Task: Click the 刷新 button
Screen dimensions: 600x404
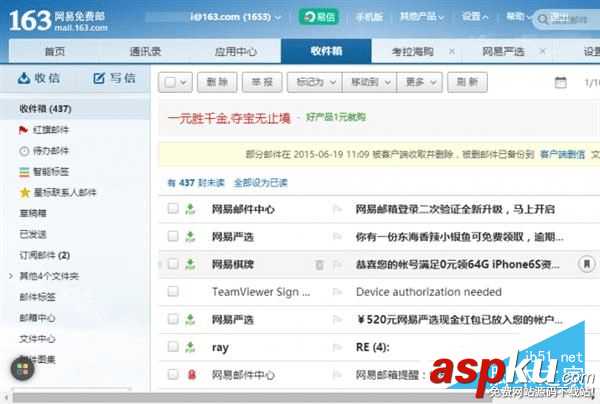Action: pos(467,82)
